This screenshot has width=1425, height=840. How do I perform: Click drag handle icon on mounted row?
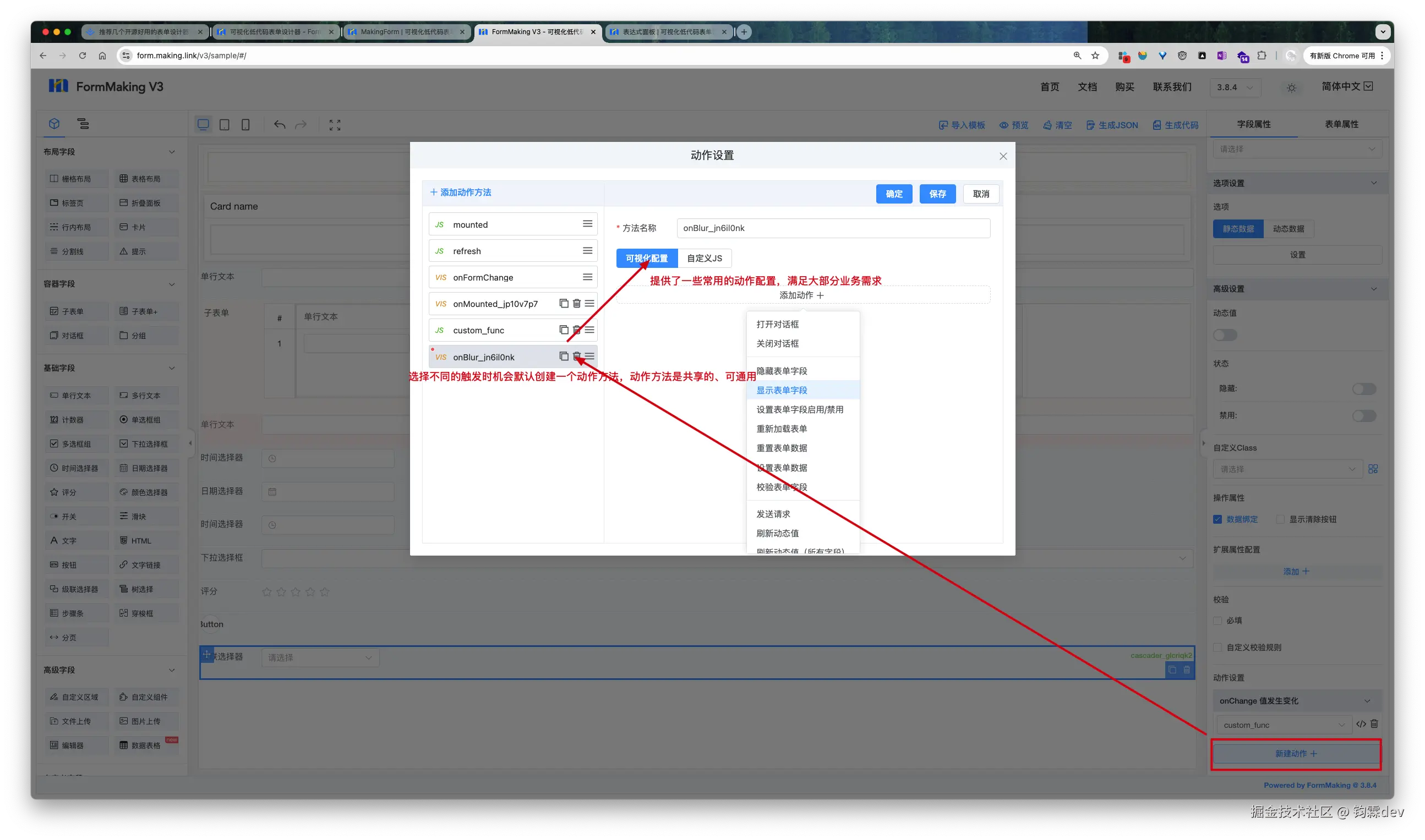tap(587, 224)
